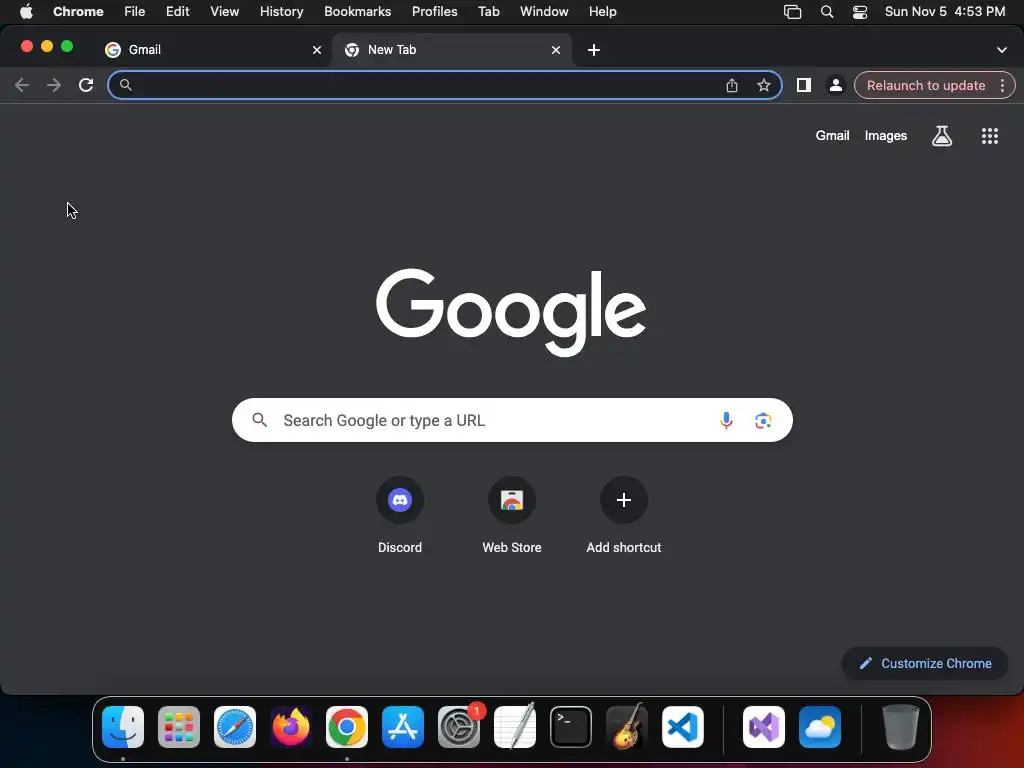Open the Discord shortcut
Image resolution: width=1024 pixels, height=768 pixels.
[400, 500]
